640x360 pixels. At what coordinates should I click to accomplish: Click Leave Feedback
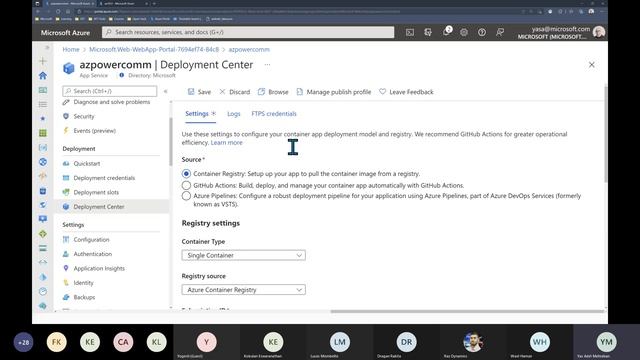coord(406,92)
